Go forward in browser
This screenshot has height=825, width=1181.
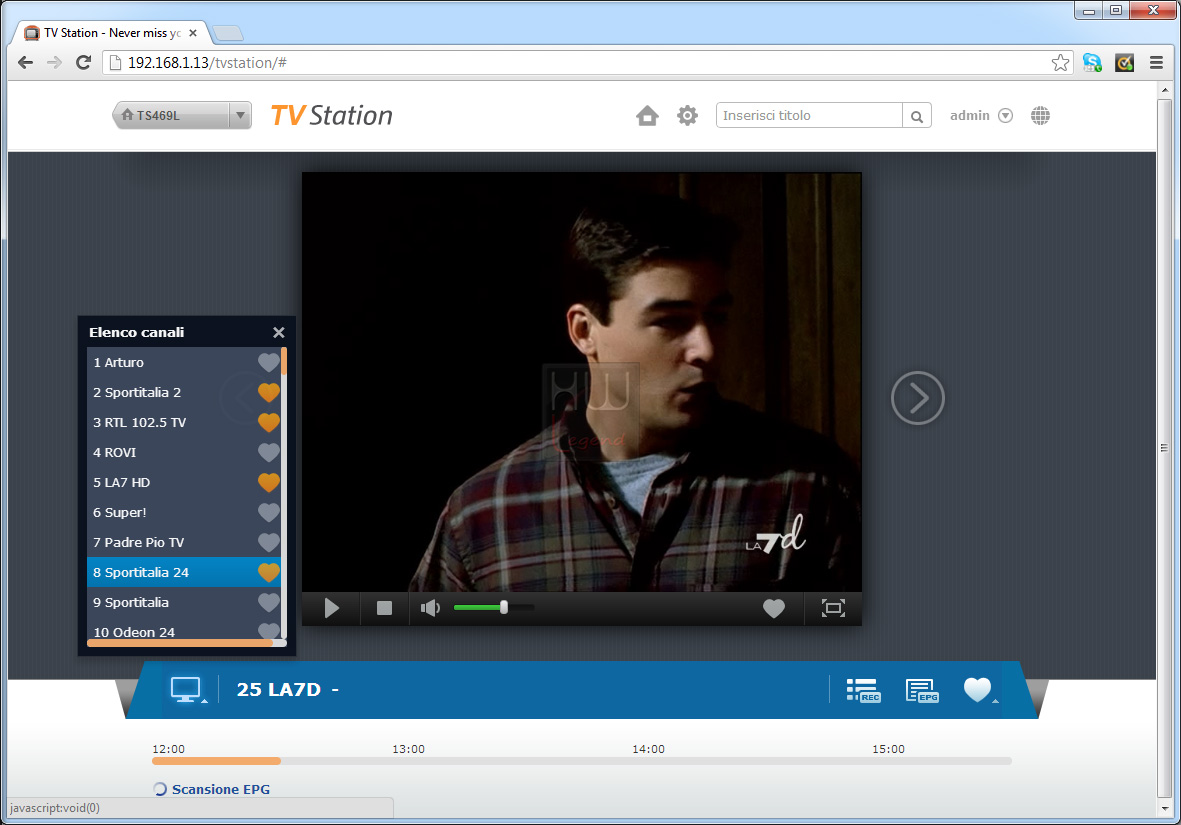pyautogui.click(x=54, y=63)
